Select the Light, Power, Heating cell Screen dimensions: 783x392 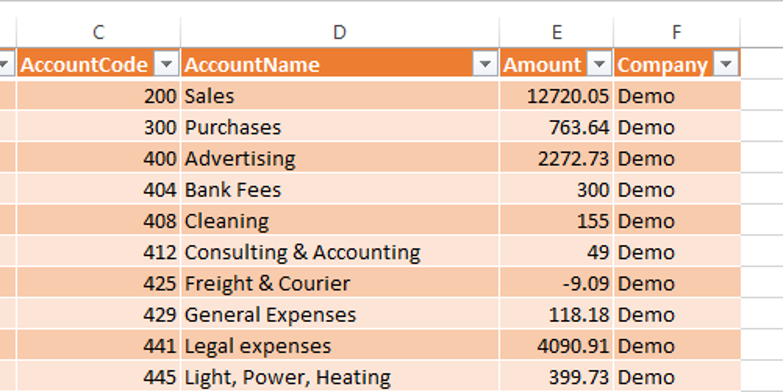pyautogui.click(x=340, y=377)
